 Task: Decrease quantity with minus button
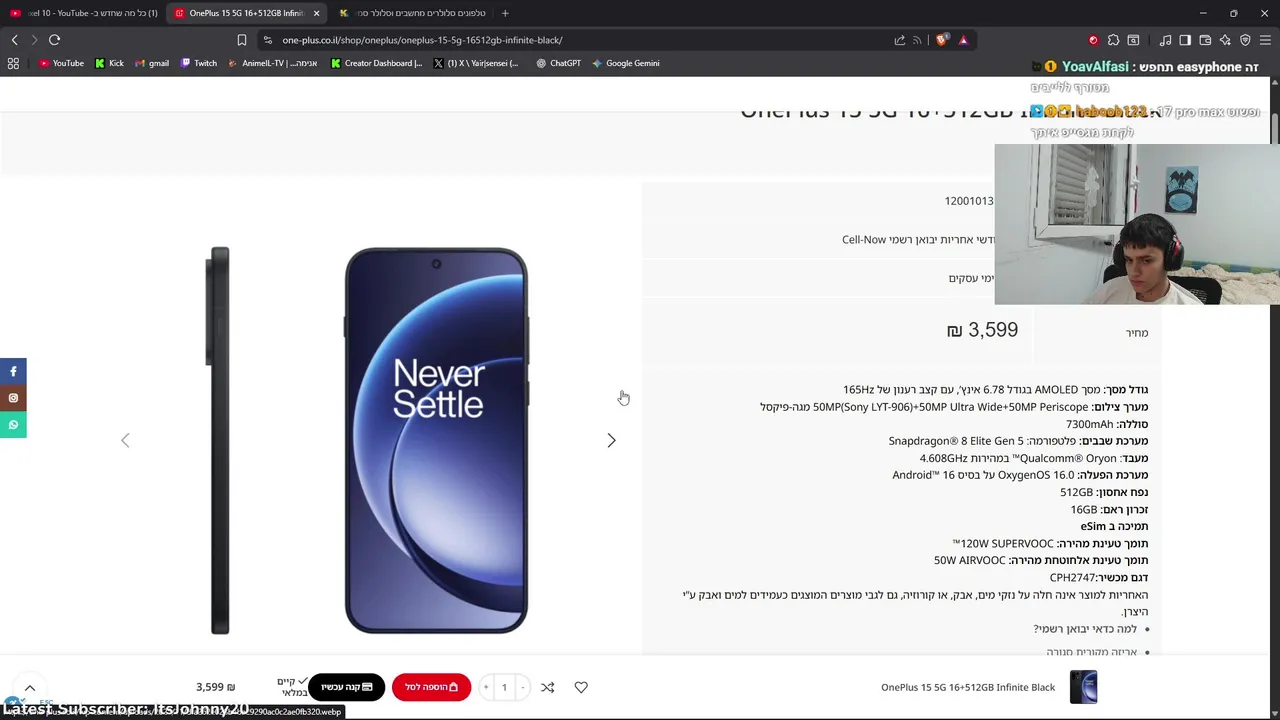(522, 687)
